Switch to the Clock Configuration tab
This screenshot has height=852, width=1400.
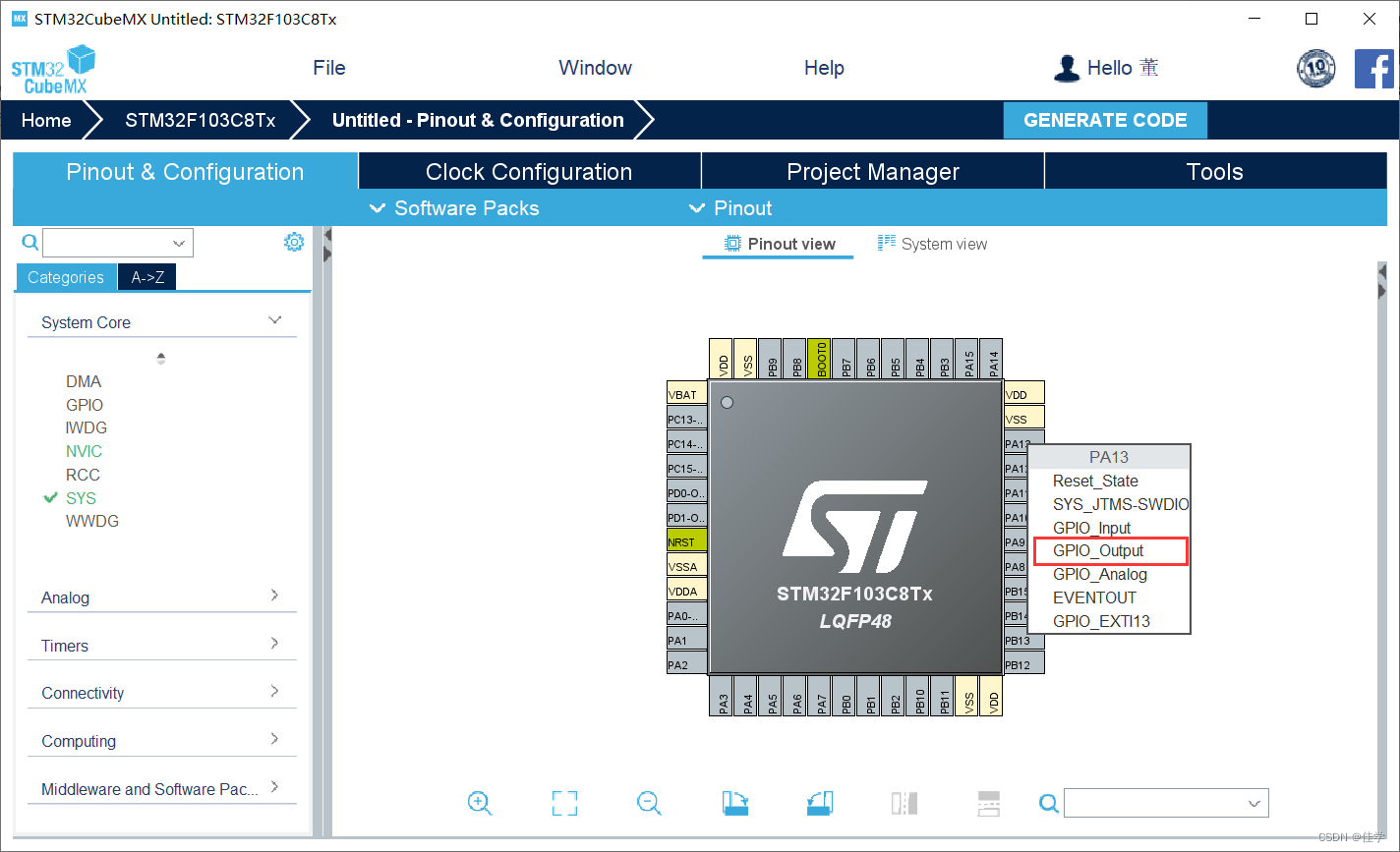[x=528, y=171]
